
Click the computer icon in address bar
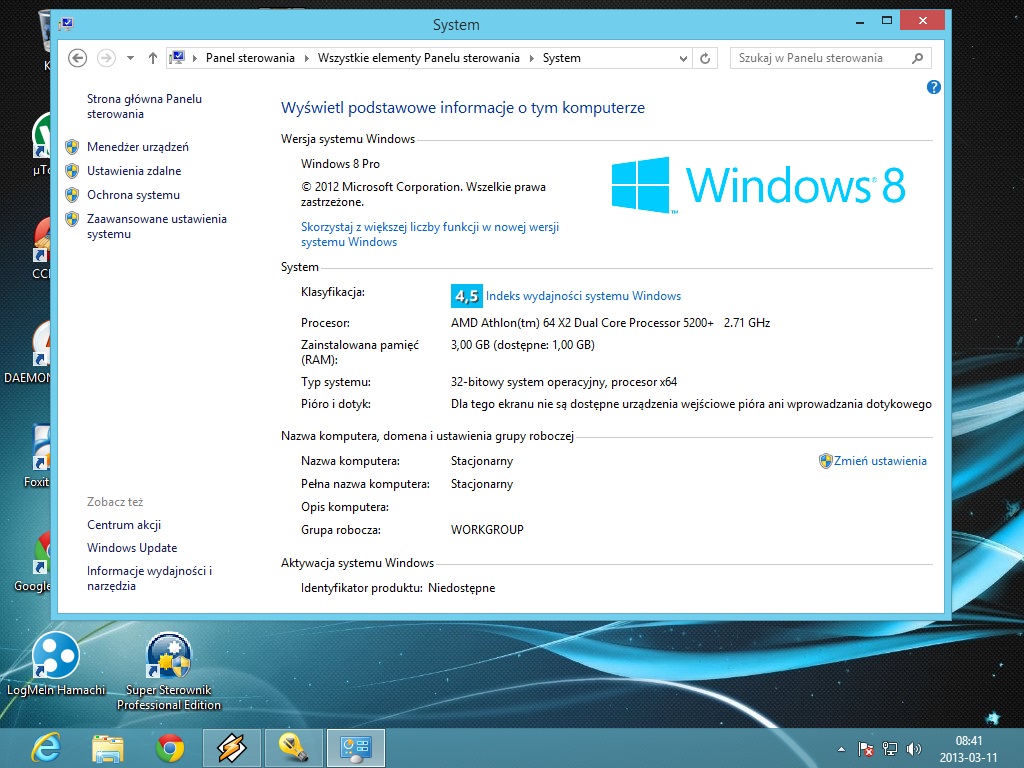click(x=177, y=57)
